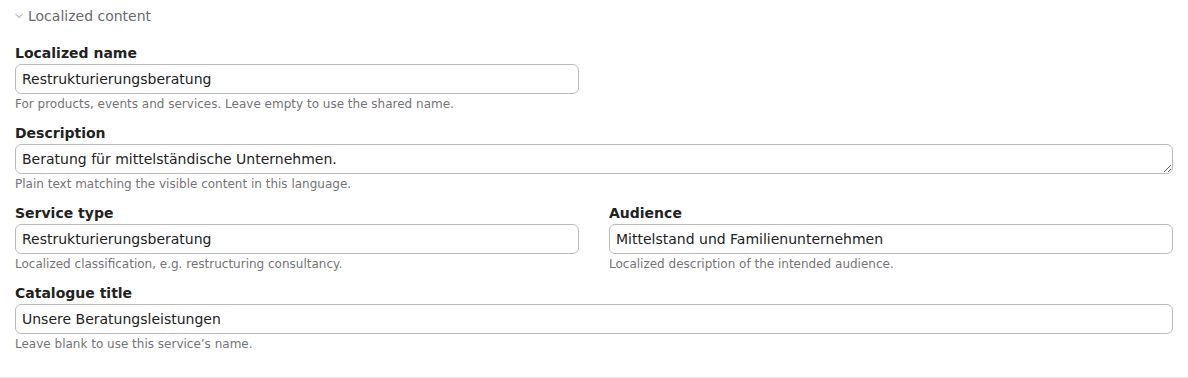Click the Audience input field
Screen dimensions: 1188x378
point(891,239)
